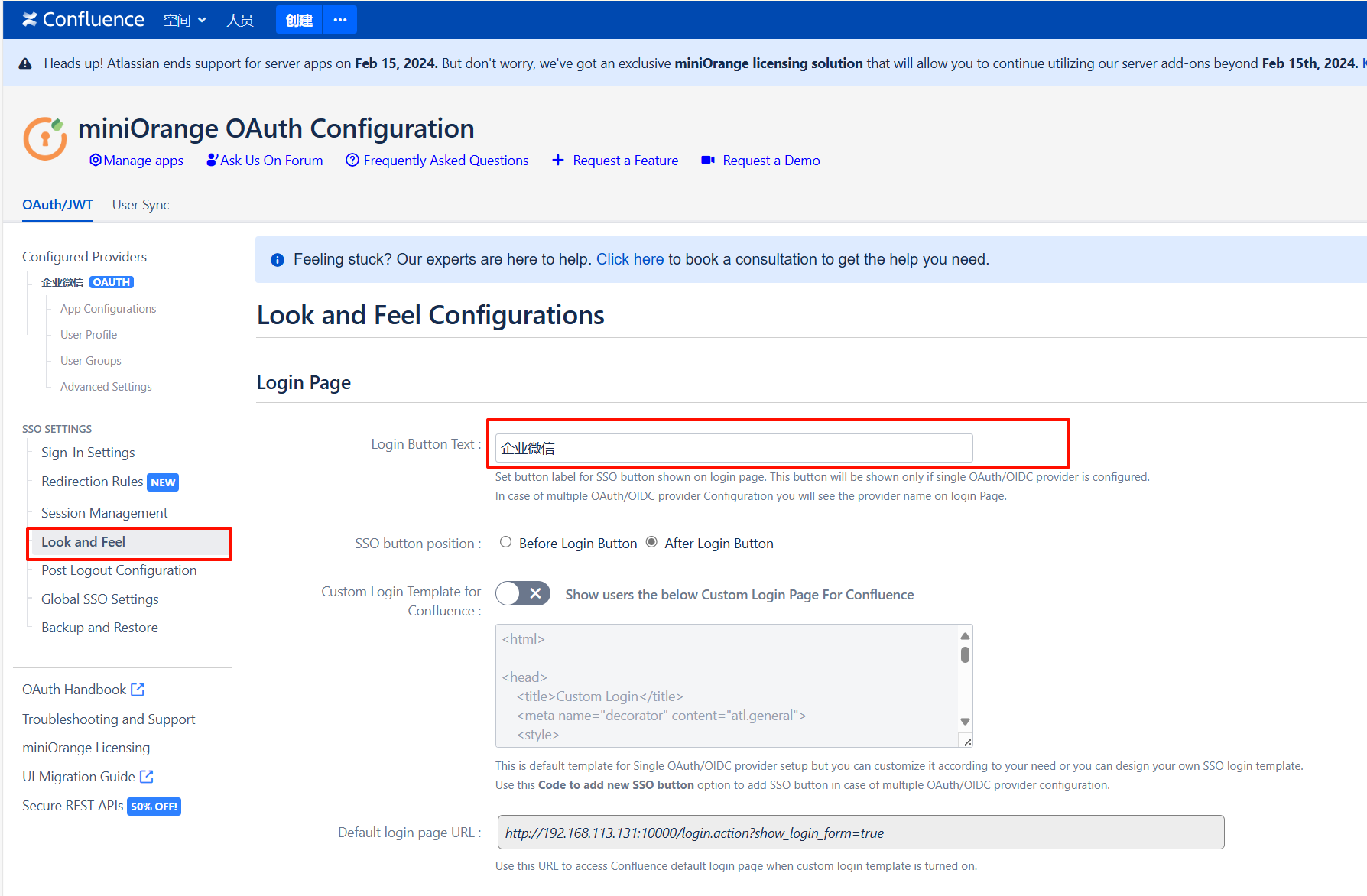Viewport: 1367px width, 896px height.
Task: Open the OAuth Handbook link
Action: pyautogui.click(x=74, y=690)
